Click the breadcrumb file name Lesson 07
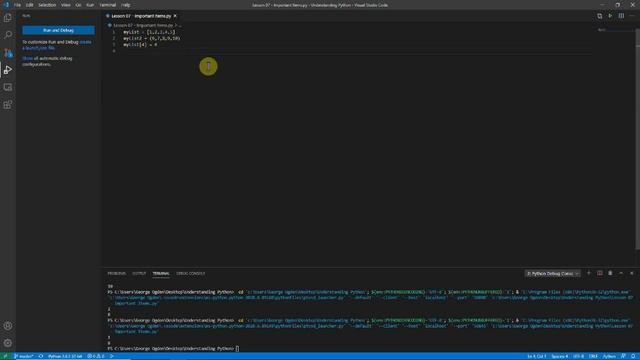 point(143,25)
